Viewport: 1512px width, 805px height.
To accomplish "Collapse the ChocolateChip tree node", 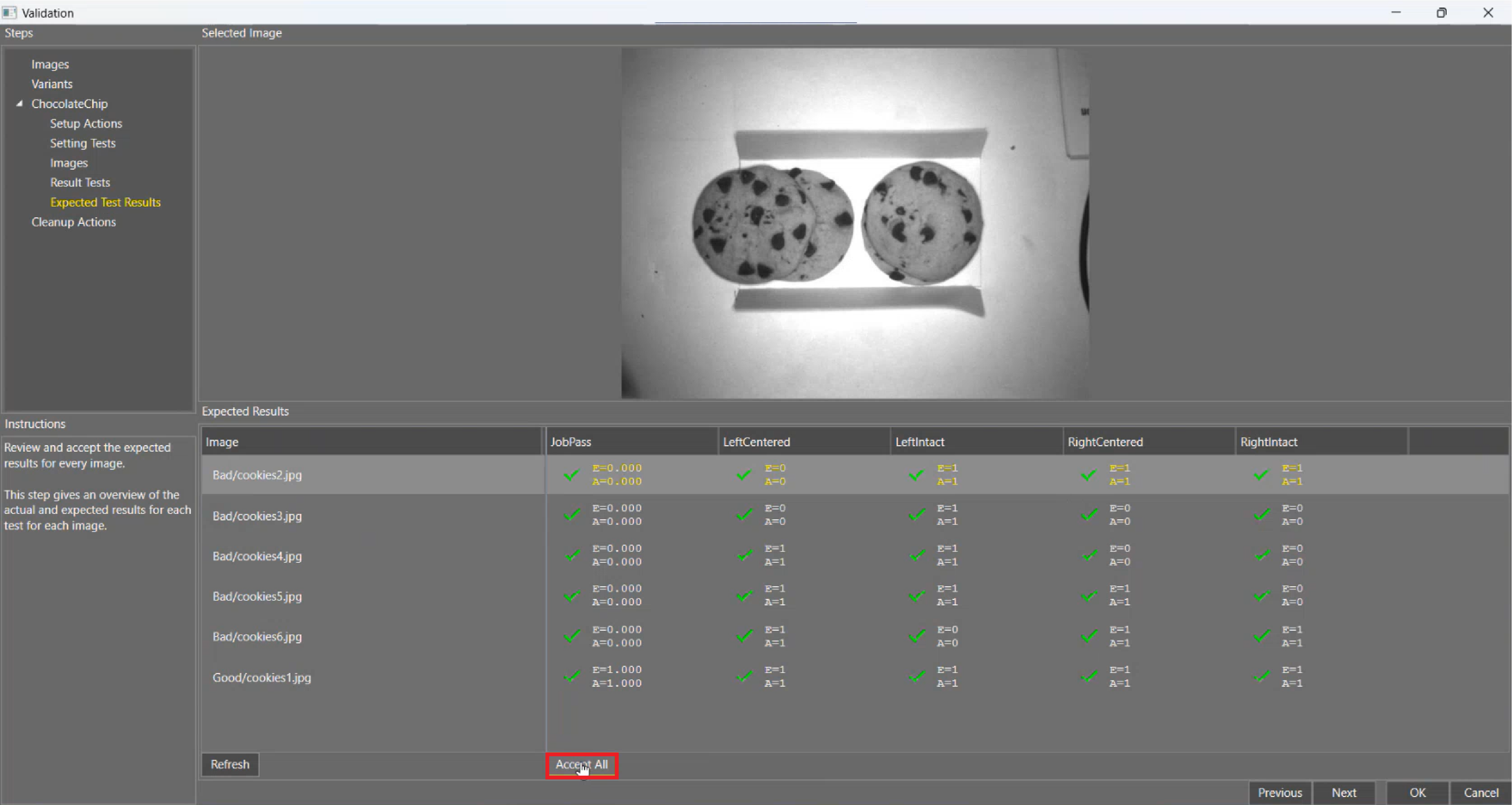I will click(x=20, y=104).
